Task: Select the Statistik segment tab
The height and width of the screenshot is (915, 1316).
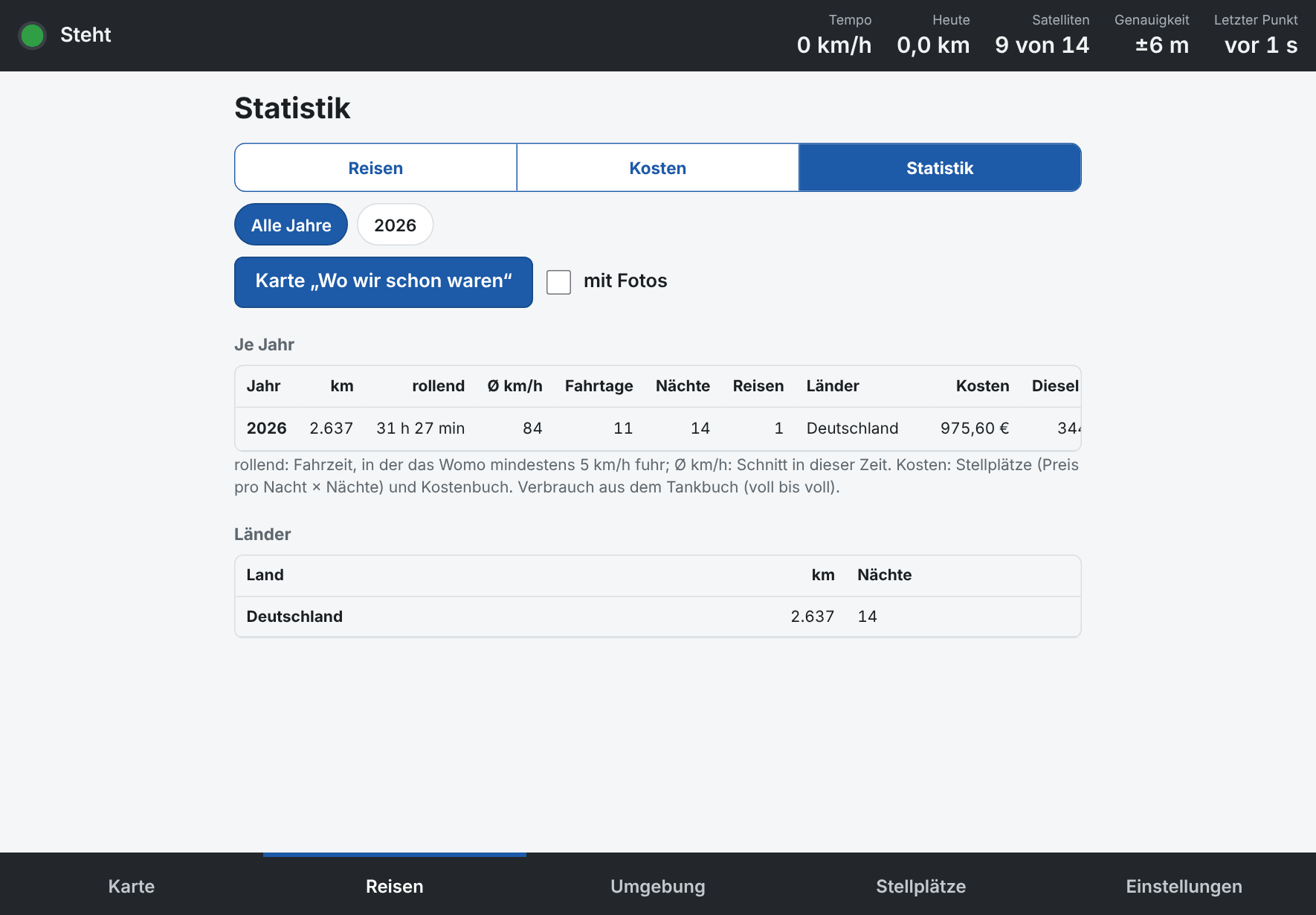Action: pos(940,168)
